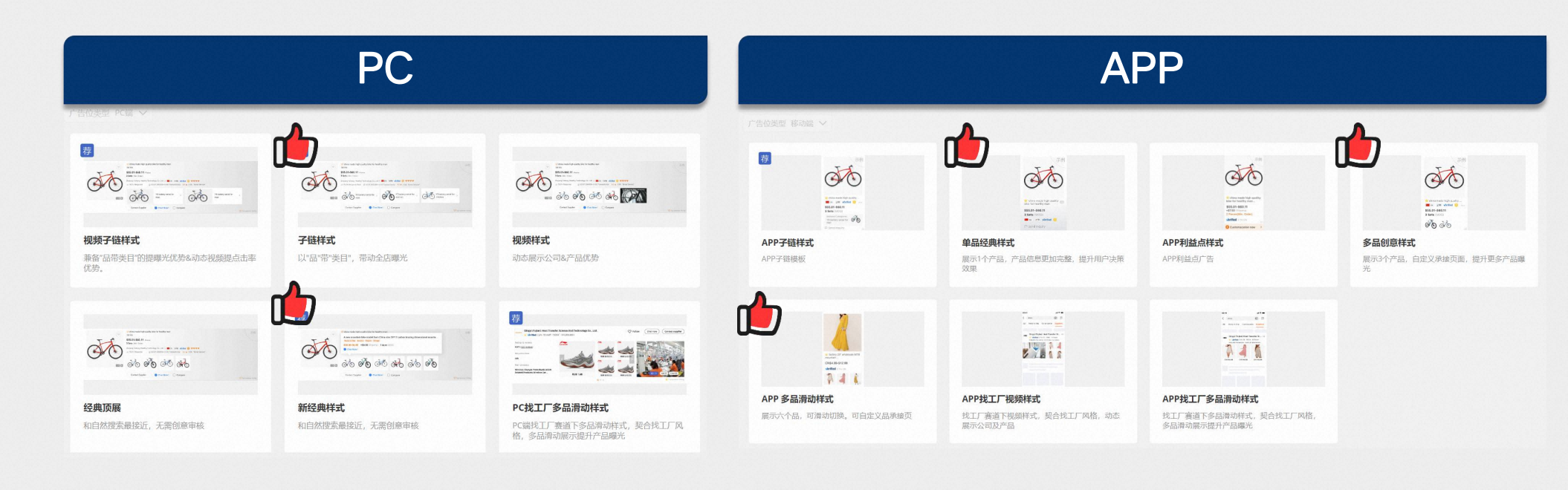The image size is (1568, 490).
Task: Select the 单品经典样式 preview image
Action: (x=1043, y=192)
